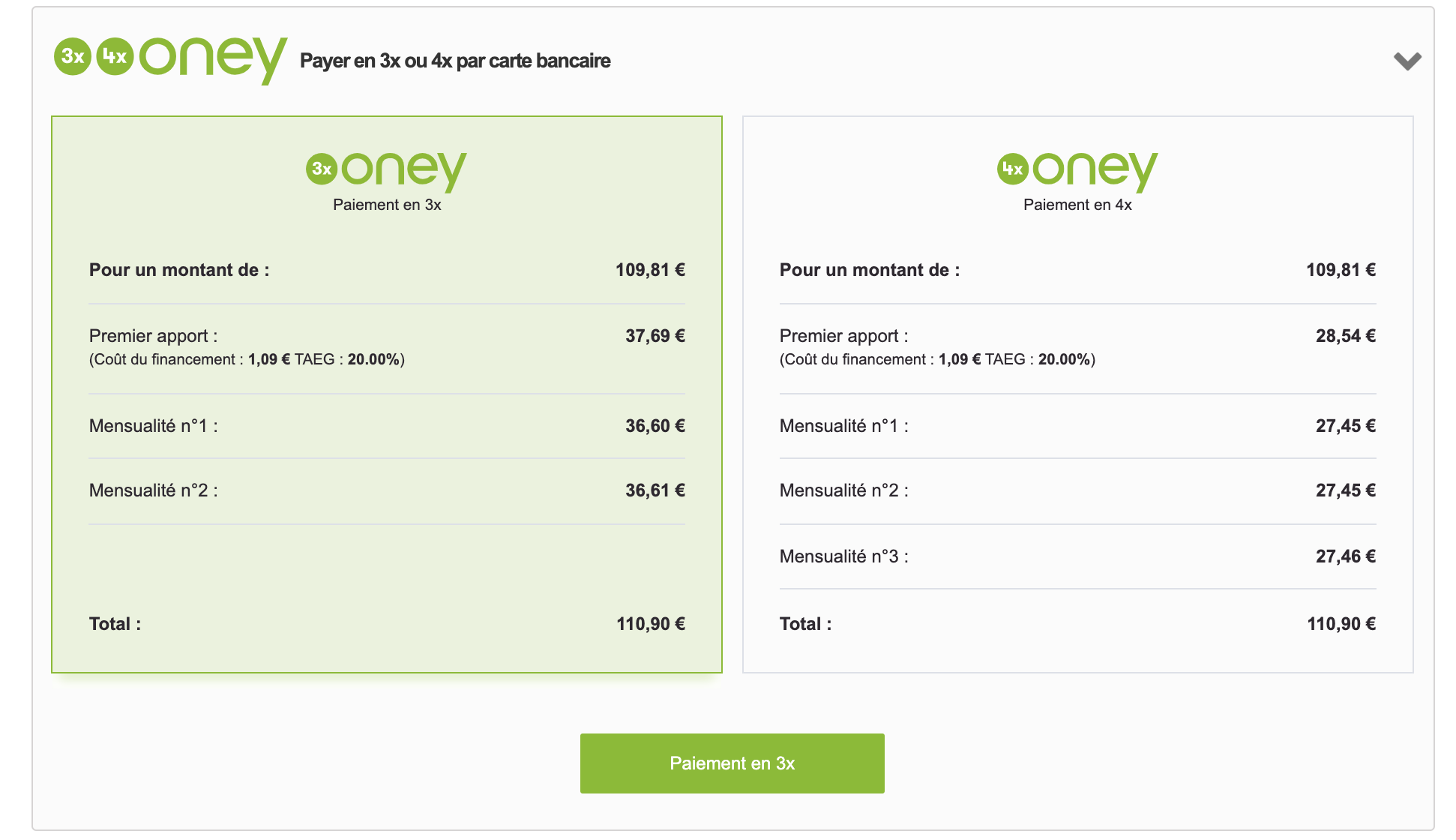Click Pour un montant de in 3x card
Viewport: 1456px width, 840px height.
point(179,270)
